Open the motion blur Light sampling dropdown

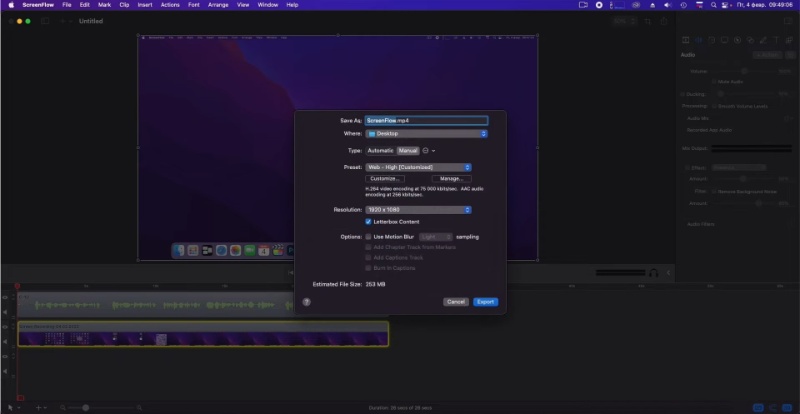436,237
